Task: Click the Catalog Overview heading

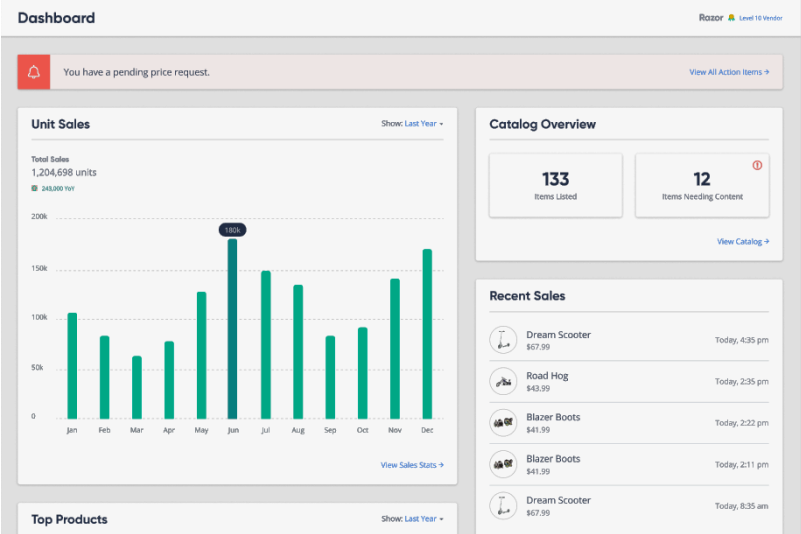Action: [x=543, y=124]
